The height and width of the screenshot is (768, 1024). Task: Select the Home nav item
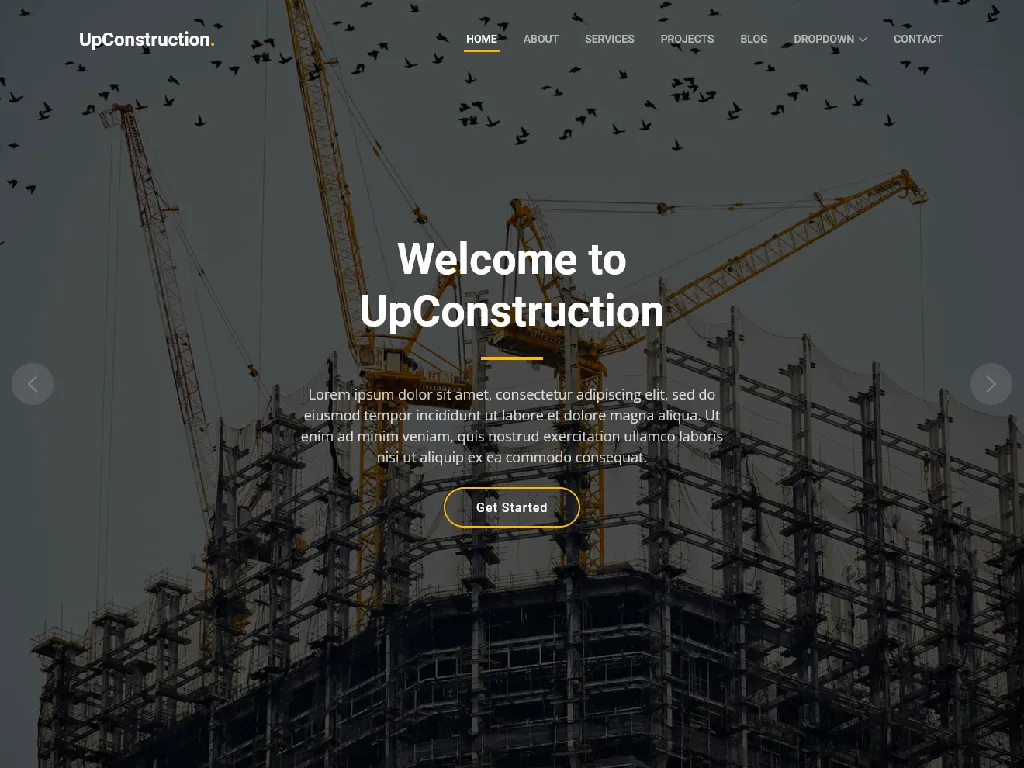point(481,39)
